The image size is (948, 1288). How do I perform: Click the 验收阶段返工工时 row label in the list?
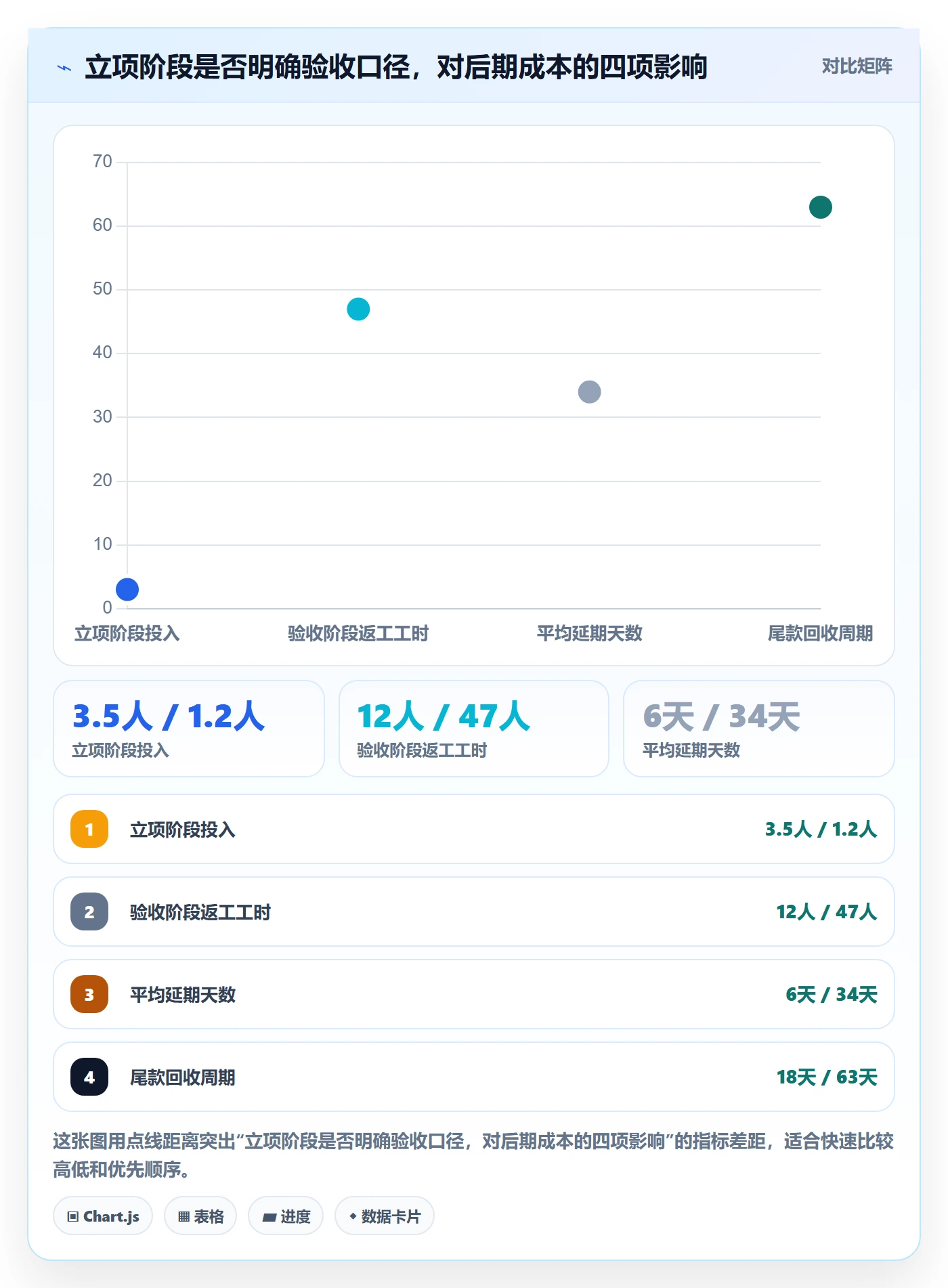coord(200,912)
